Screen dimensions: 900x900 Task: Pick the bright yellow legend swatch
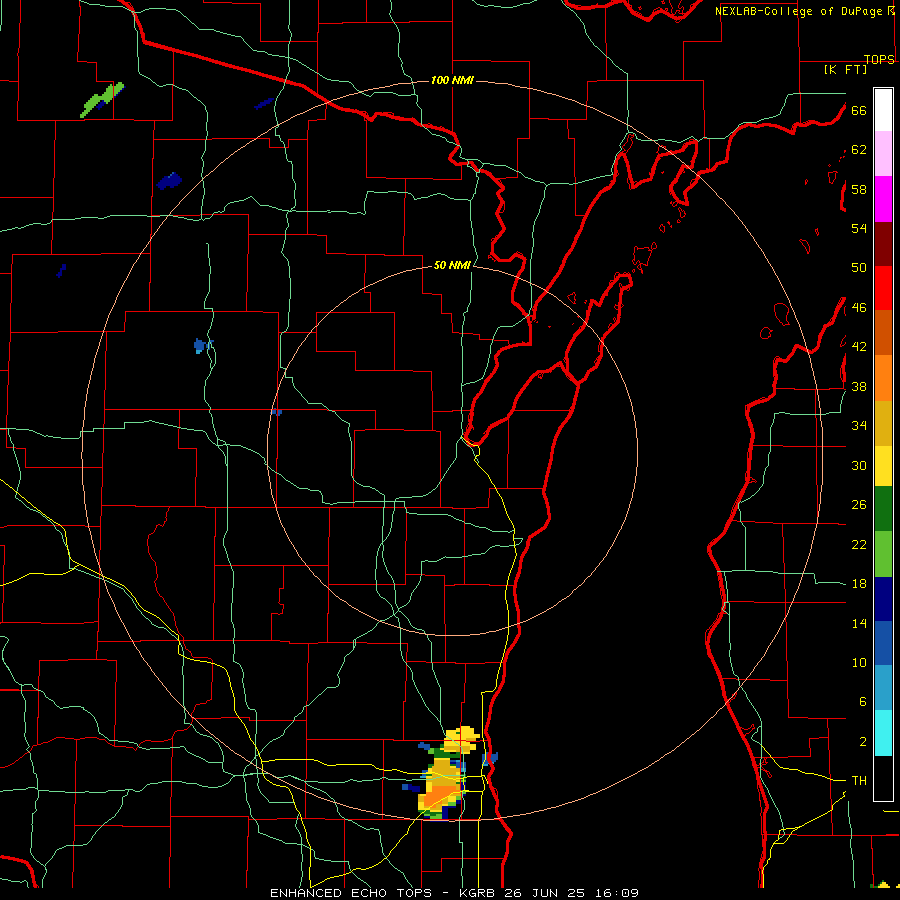(883, 466)
